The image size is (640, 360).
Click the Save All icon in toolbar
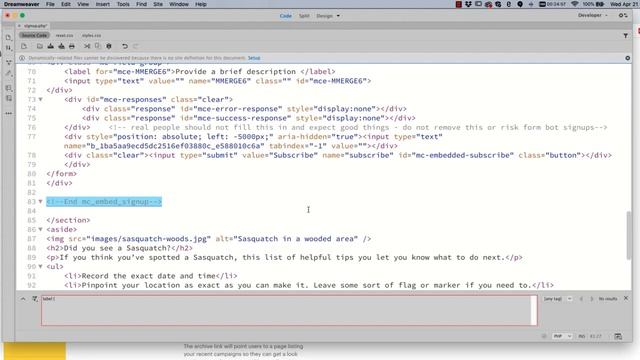pyautogui.click(x=61, y=46)
